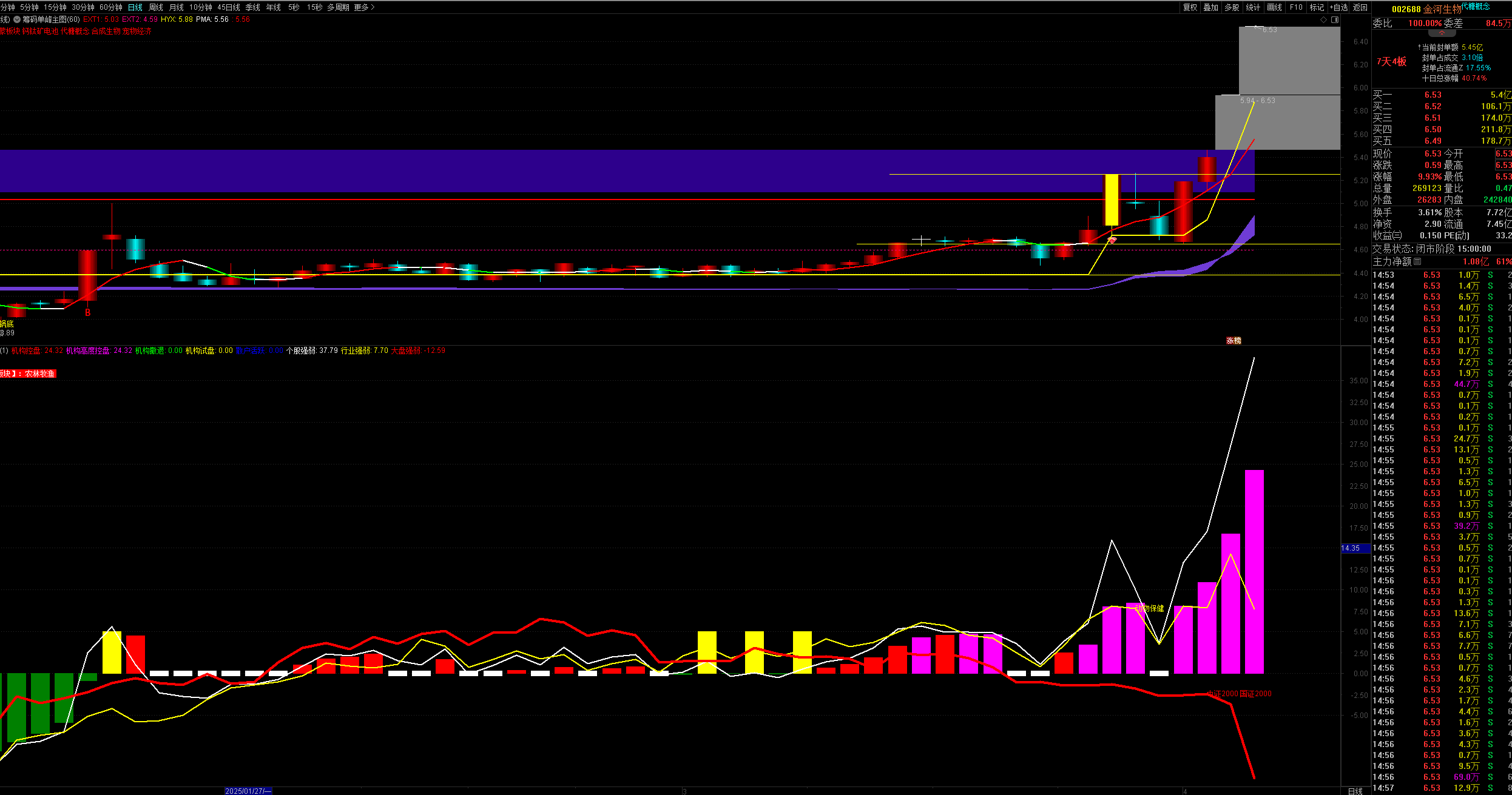The width and height of the screenshot is (1512, 795).
Task: Toggle 复权 price adjustment
Action: tap(1190, 7)
